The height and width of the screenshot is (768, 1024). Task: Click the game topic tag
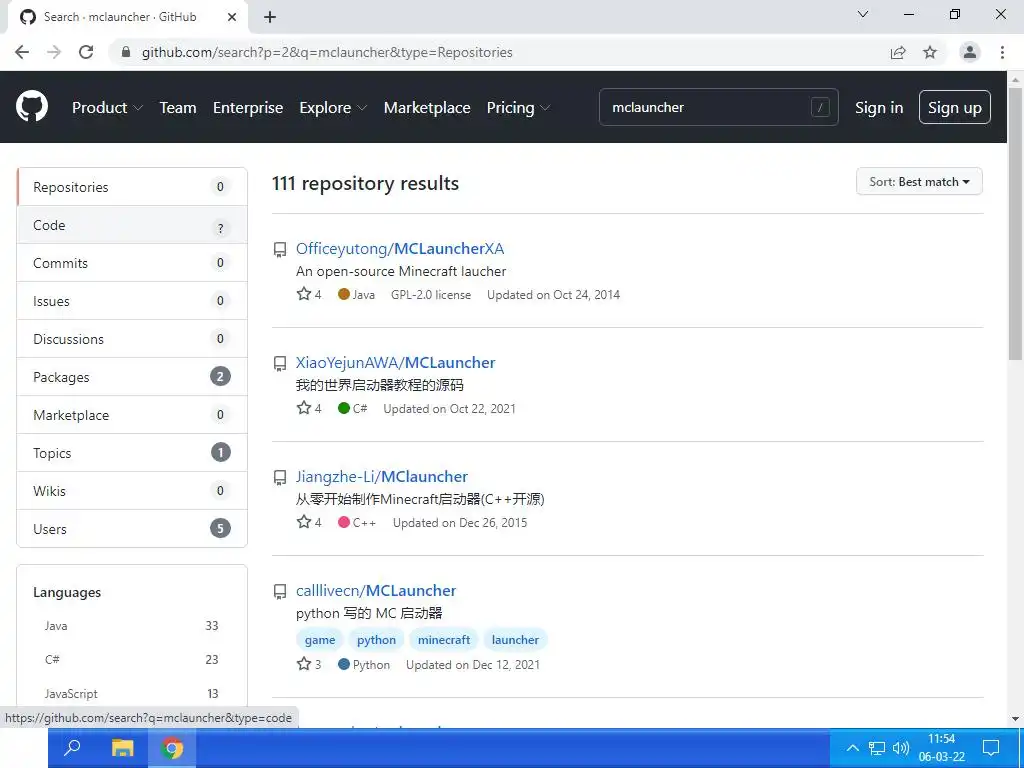click(320, 640)
